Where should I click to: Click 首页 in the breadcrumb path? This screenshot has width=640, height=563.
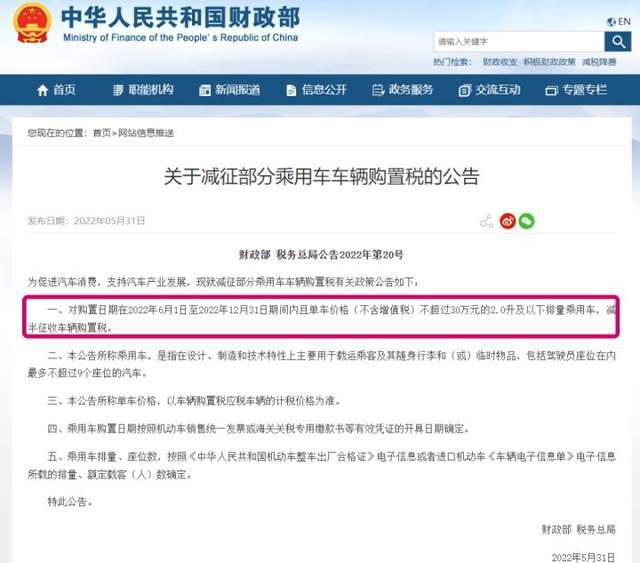(x=102, y=133)
